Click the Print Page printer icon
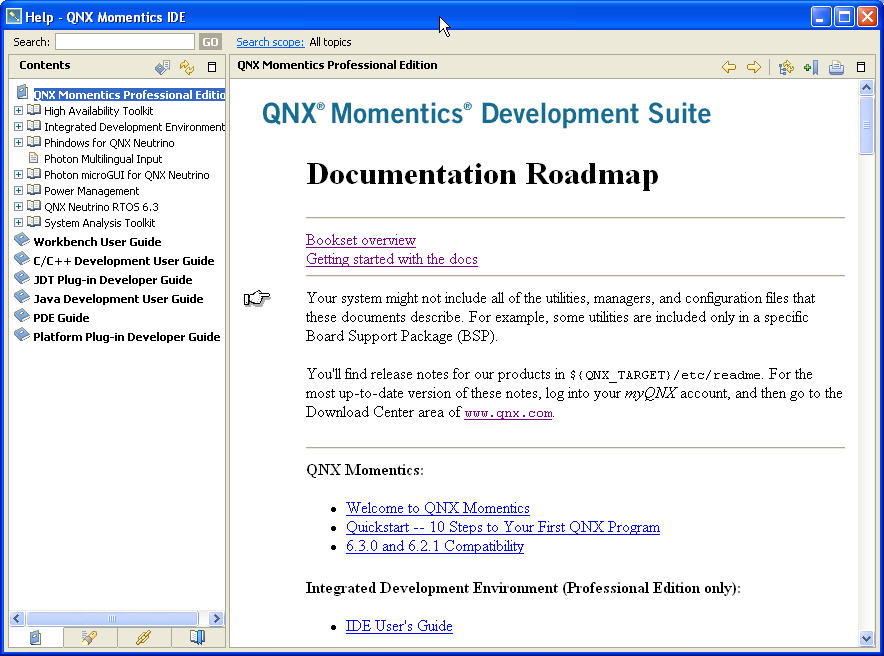 point(836,67)
